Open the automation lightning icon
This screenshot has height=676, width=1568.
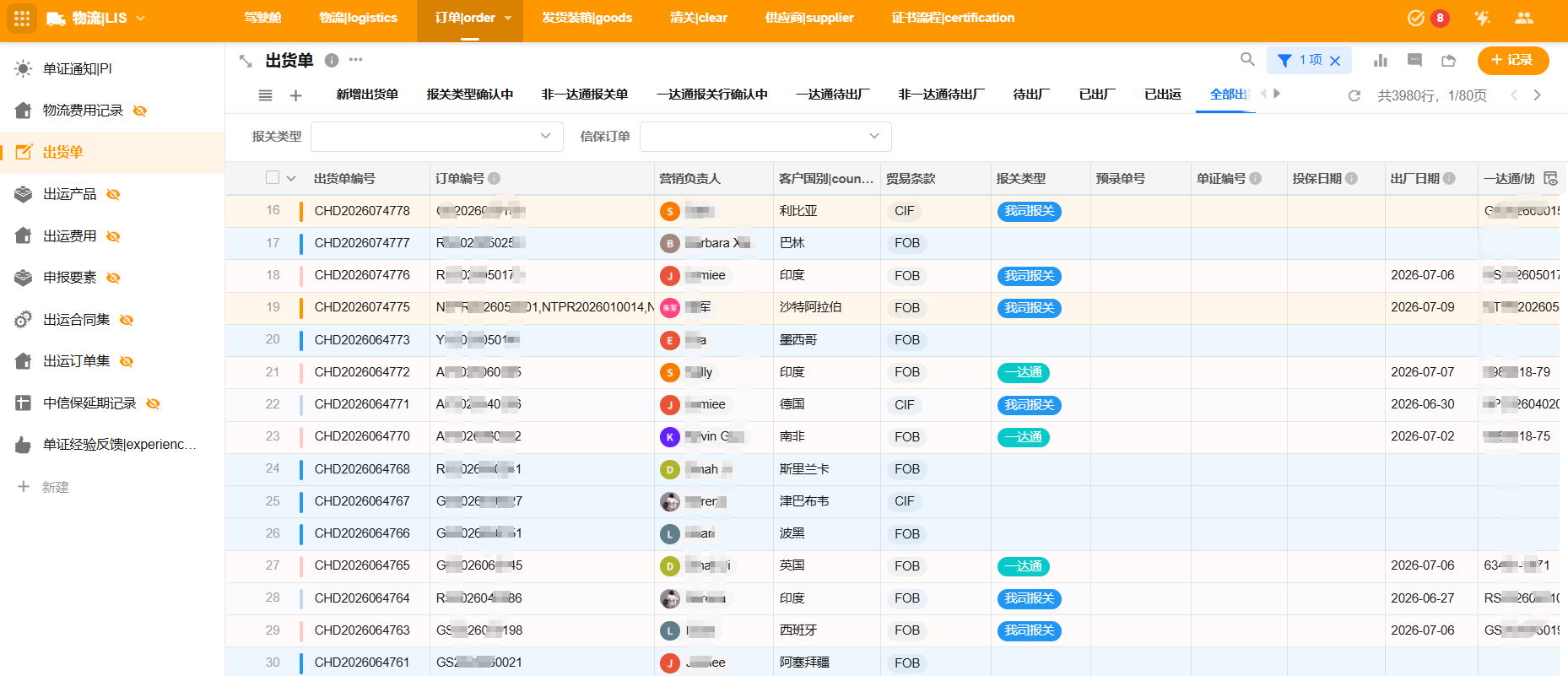[1482, 18]
